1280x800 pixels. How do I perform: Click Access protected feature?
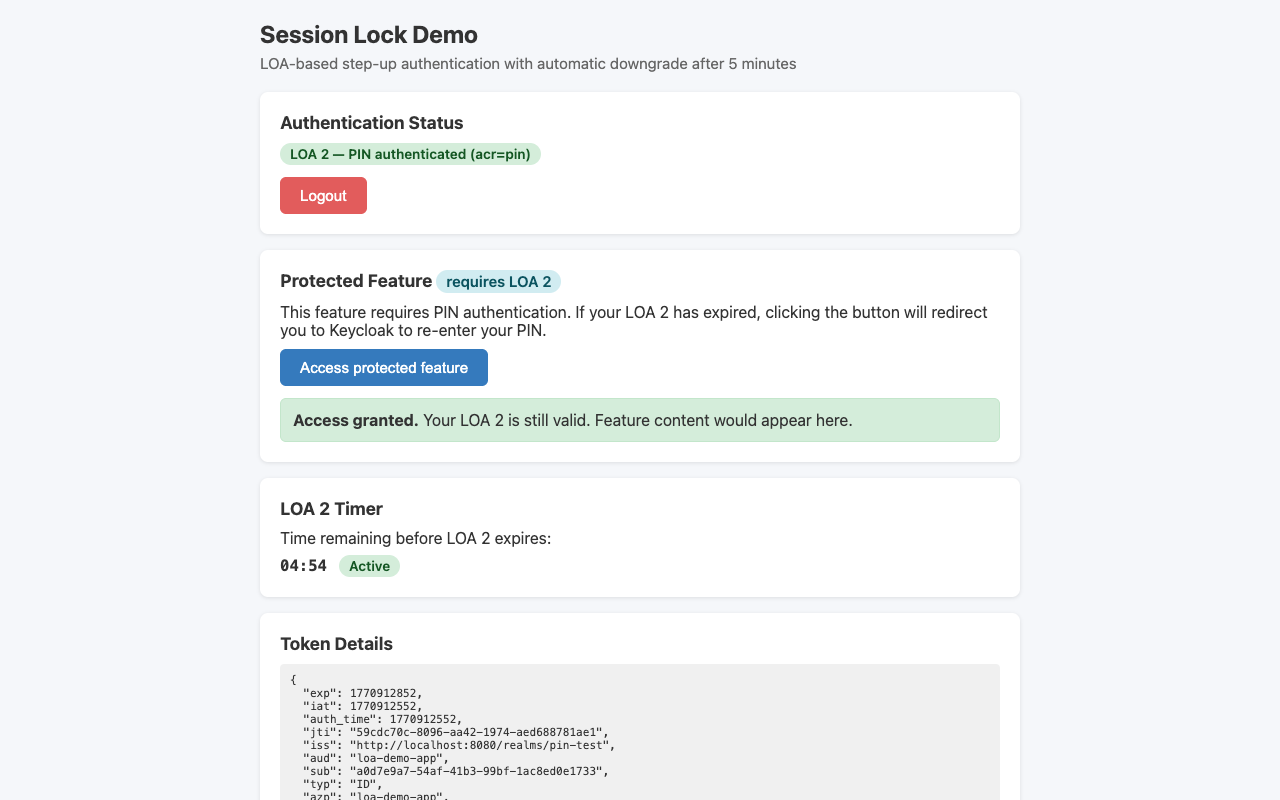click(383, 367)
